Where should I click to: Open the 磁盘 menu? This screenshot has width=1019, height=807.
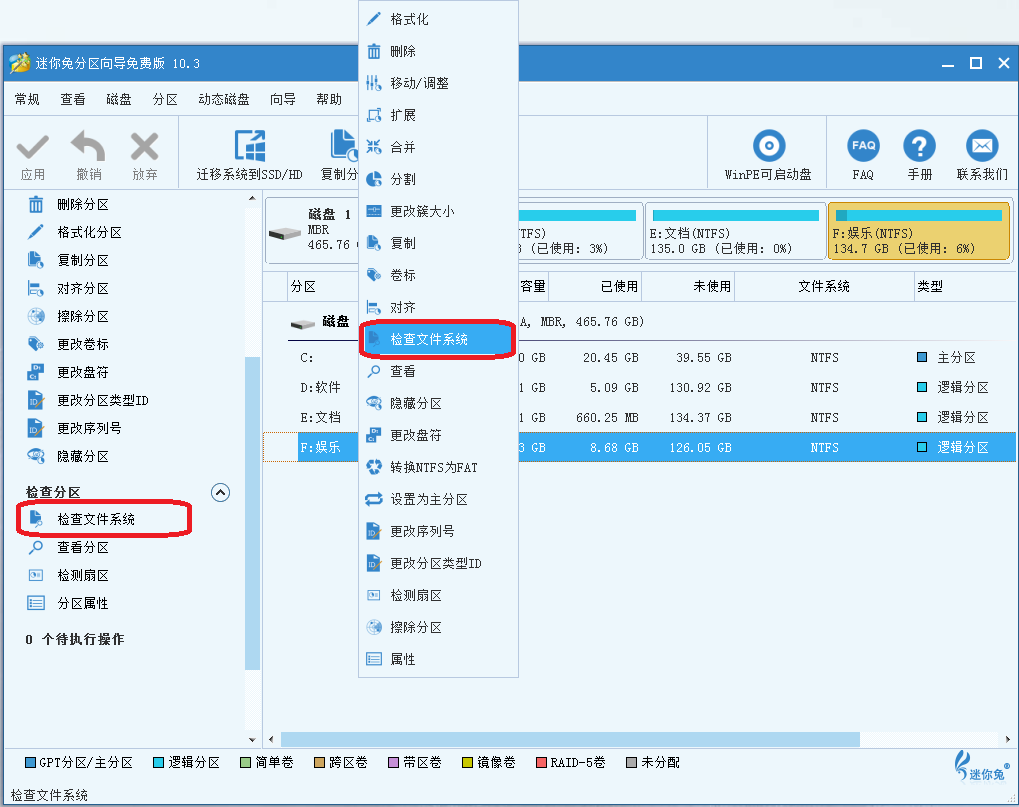tap(119, 99)
